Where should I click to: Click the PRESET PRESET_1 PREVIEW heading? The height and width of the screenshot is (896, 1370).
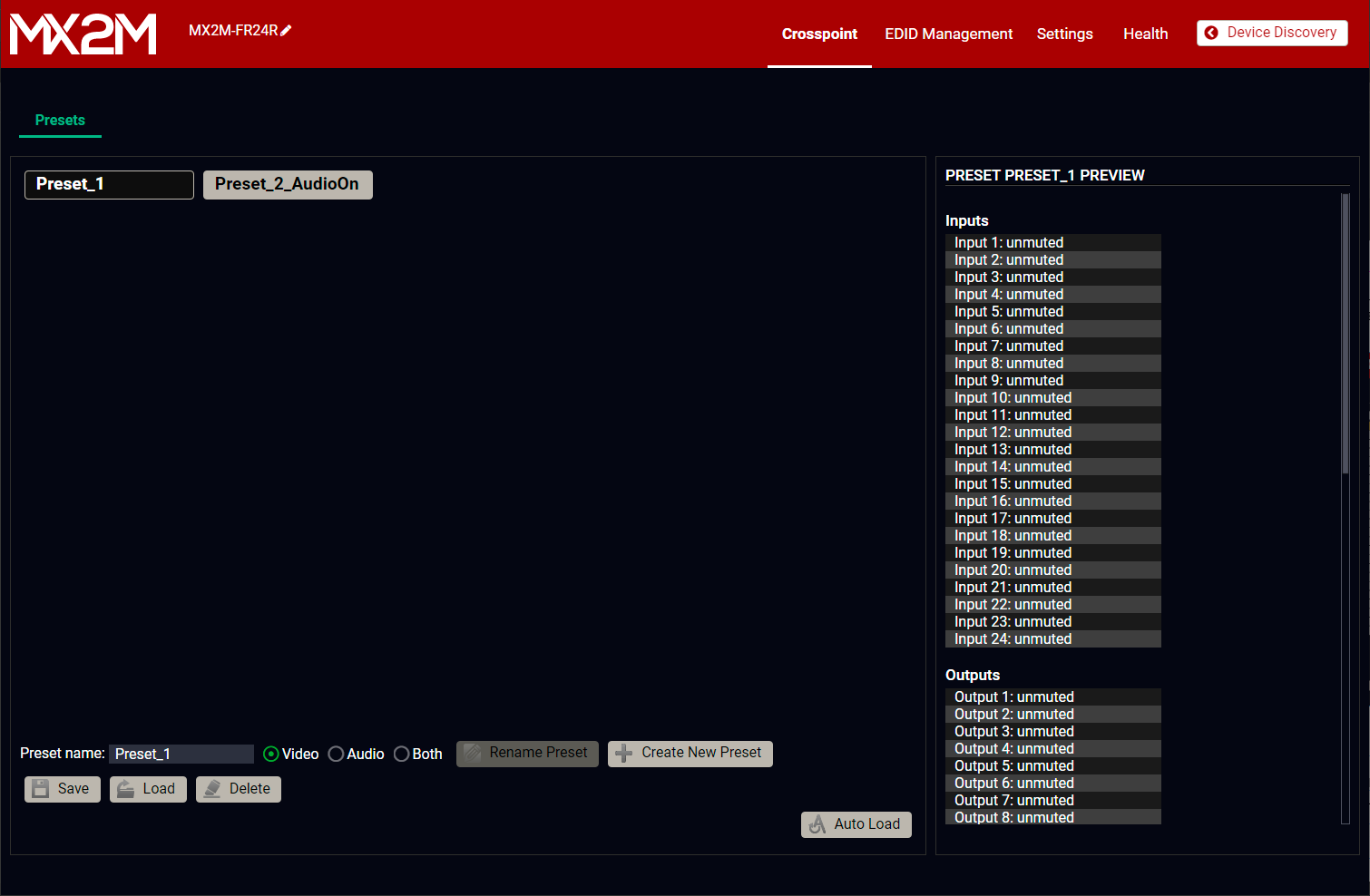[x=1045, y=176]
